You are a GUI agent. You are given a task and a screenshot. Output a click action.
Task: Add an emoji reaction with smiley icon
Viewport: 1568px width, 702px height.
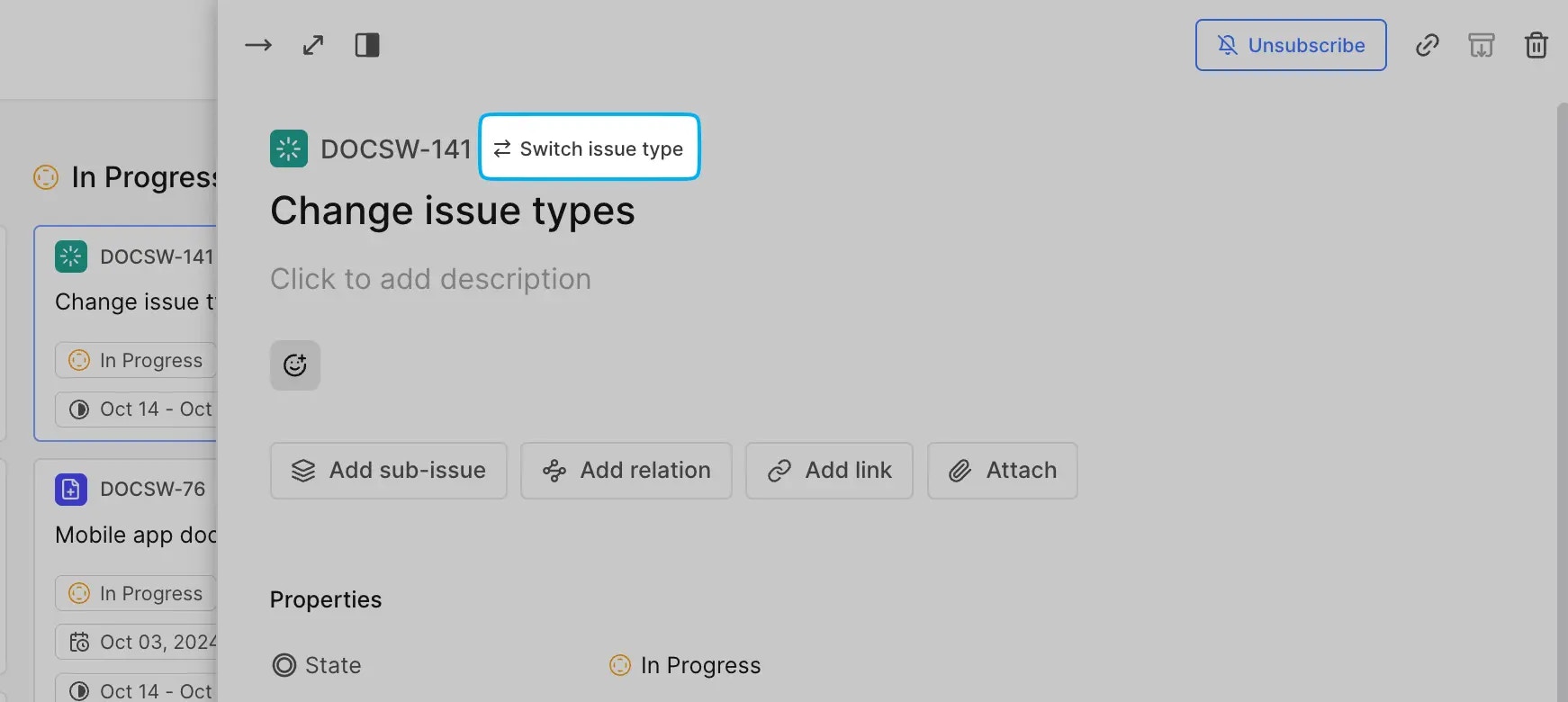coord(294,364)
